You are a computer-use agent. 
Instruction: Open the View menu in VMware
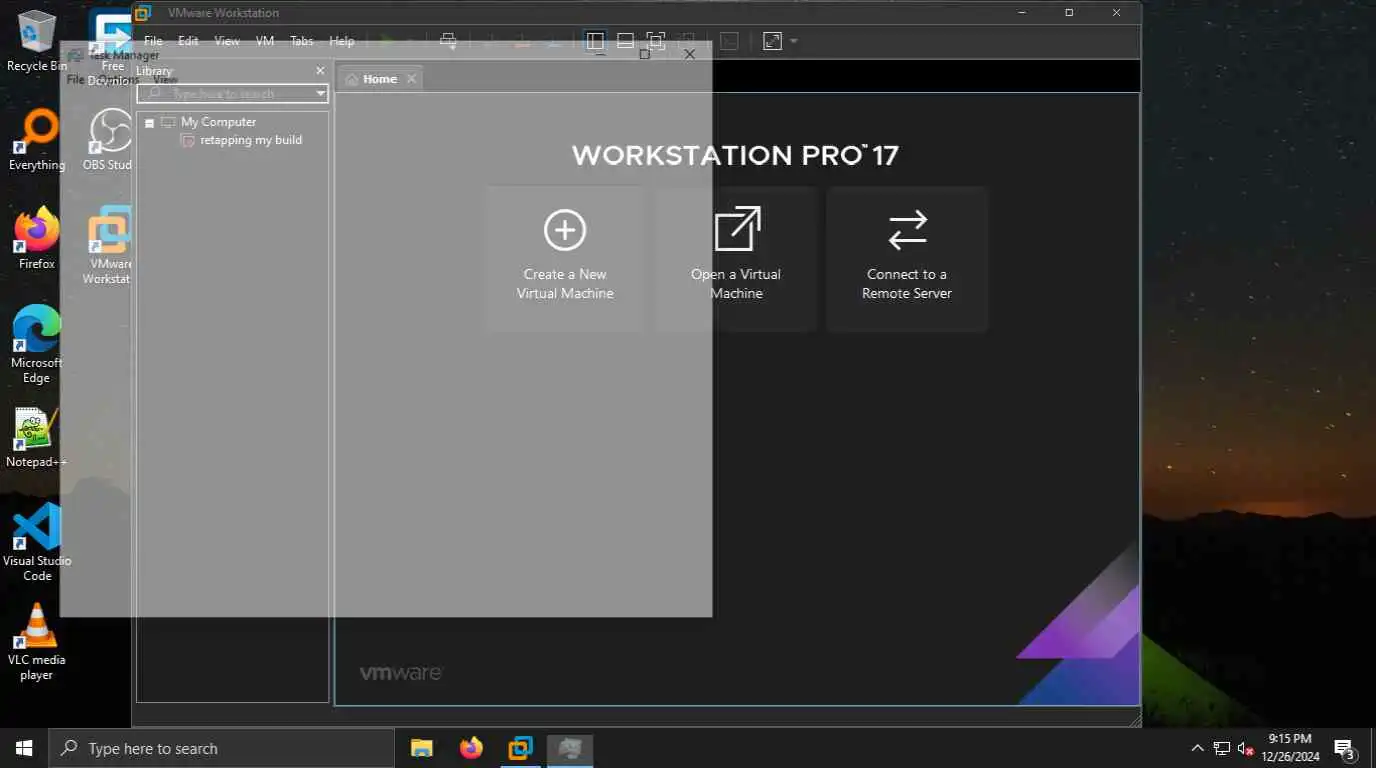pyautogui.click(x=227, y=41)
